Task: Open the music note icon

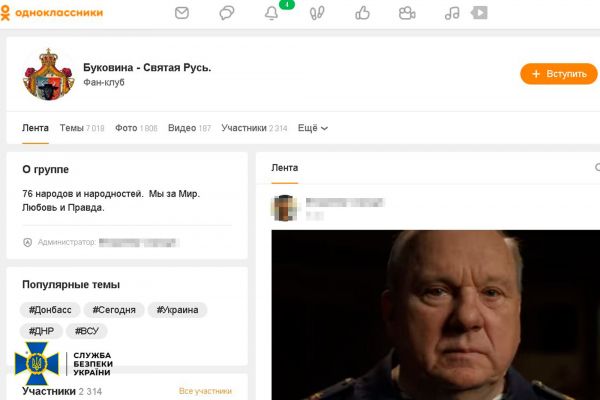Action: point(452,13)
